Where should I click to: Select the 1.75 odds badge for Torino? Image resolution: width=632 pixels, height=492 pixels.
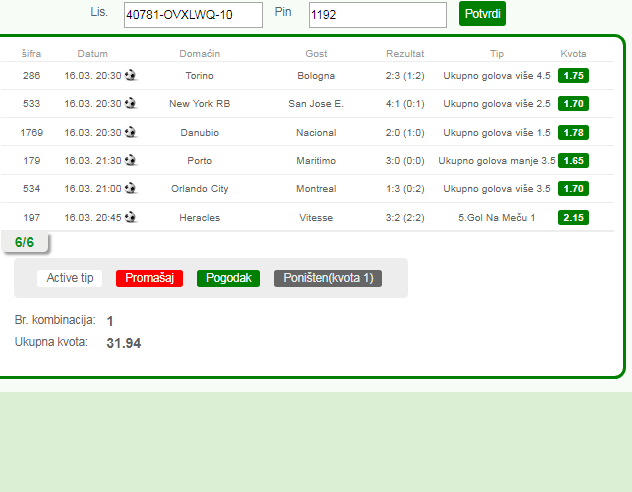(573, 76)
